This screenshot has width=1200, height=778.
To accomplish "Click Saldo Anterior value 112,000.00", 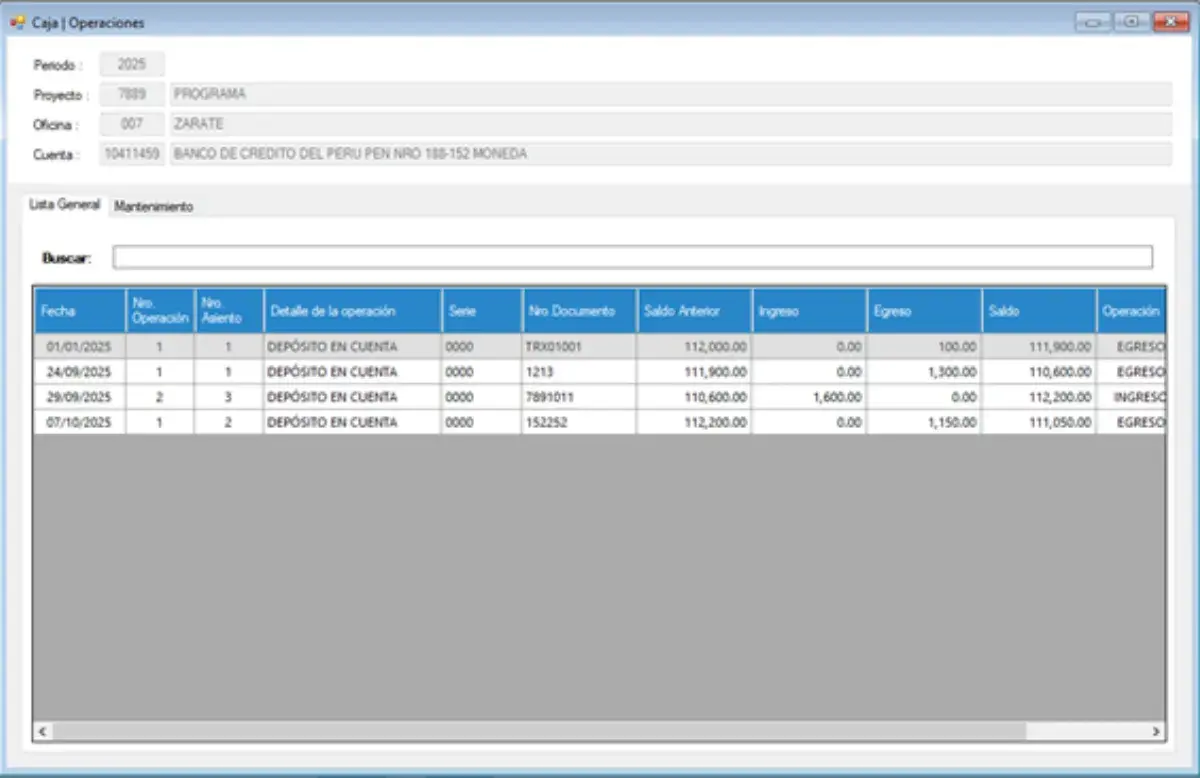I will [x=715, y=347].
